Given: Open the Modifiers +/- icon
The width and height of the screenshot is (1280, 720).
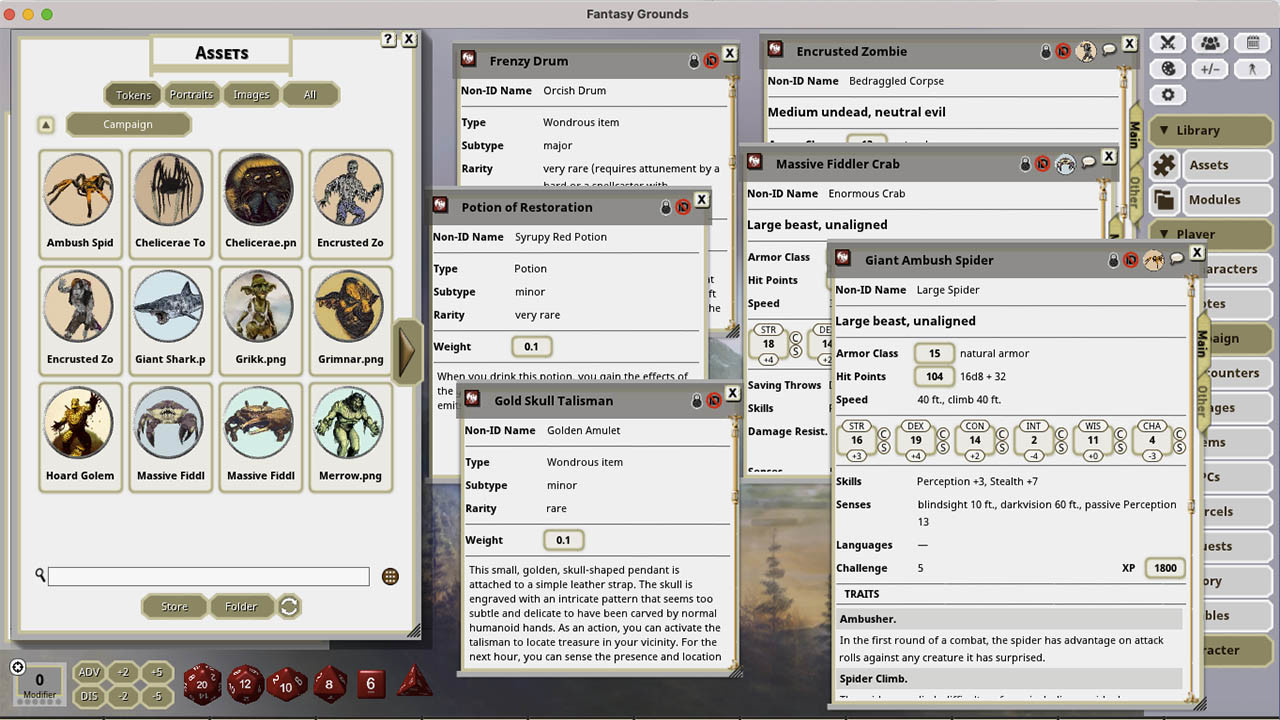Looking at the screenshot, I should (1210, 69).
